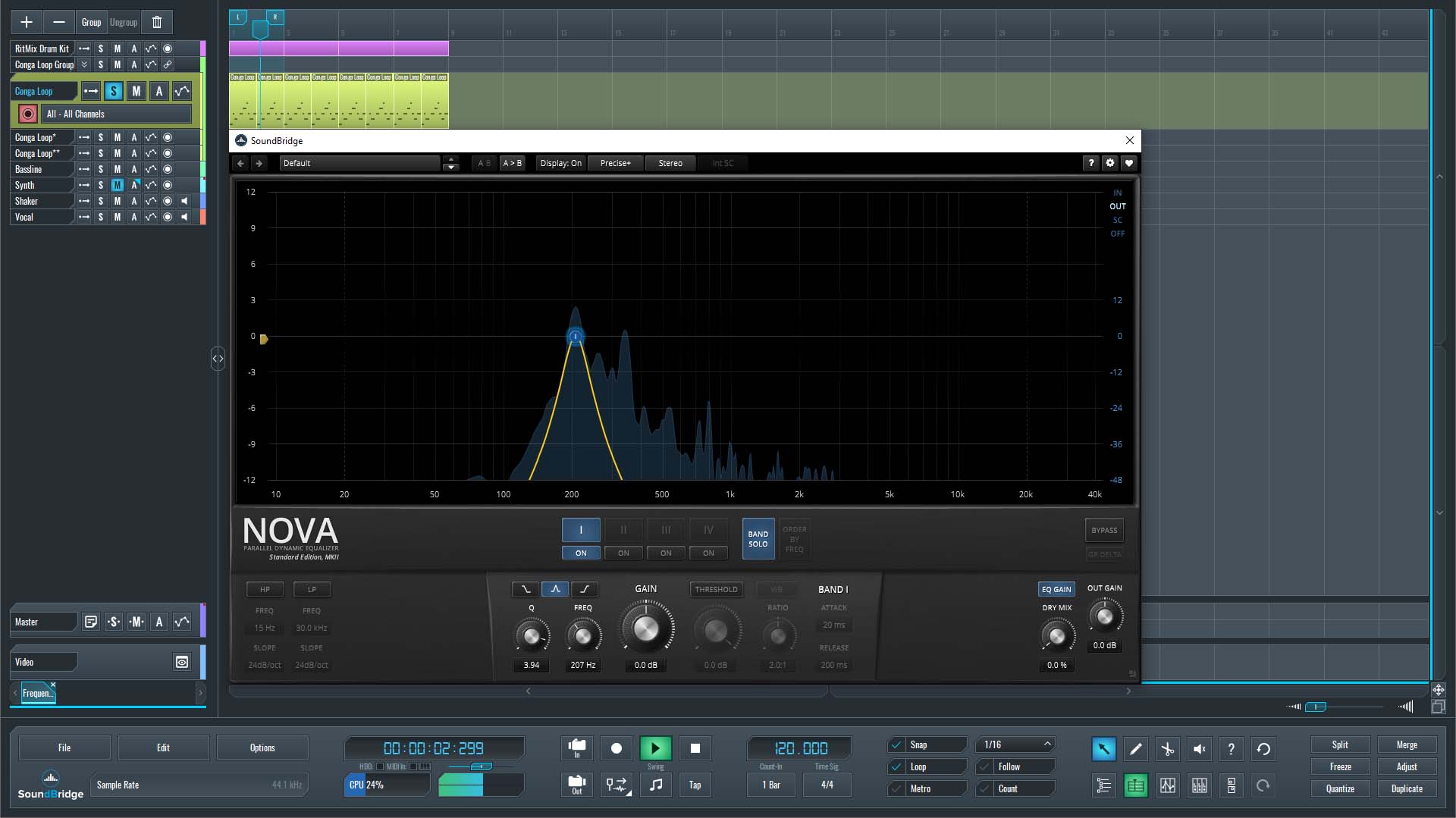This screenshot has width=1456, height=818.
Task: Click the NOVA heart icon
Action: coord(1129,163)
